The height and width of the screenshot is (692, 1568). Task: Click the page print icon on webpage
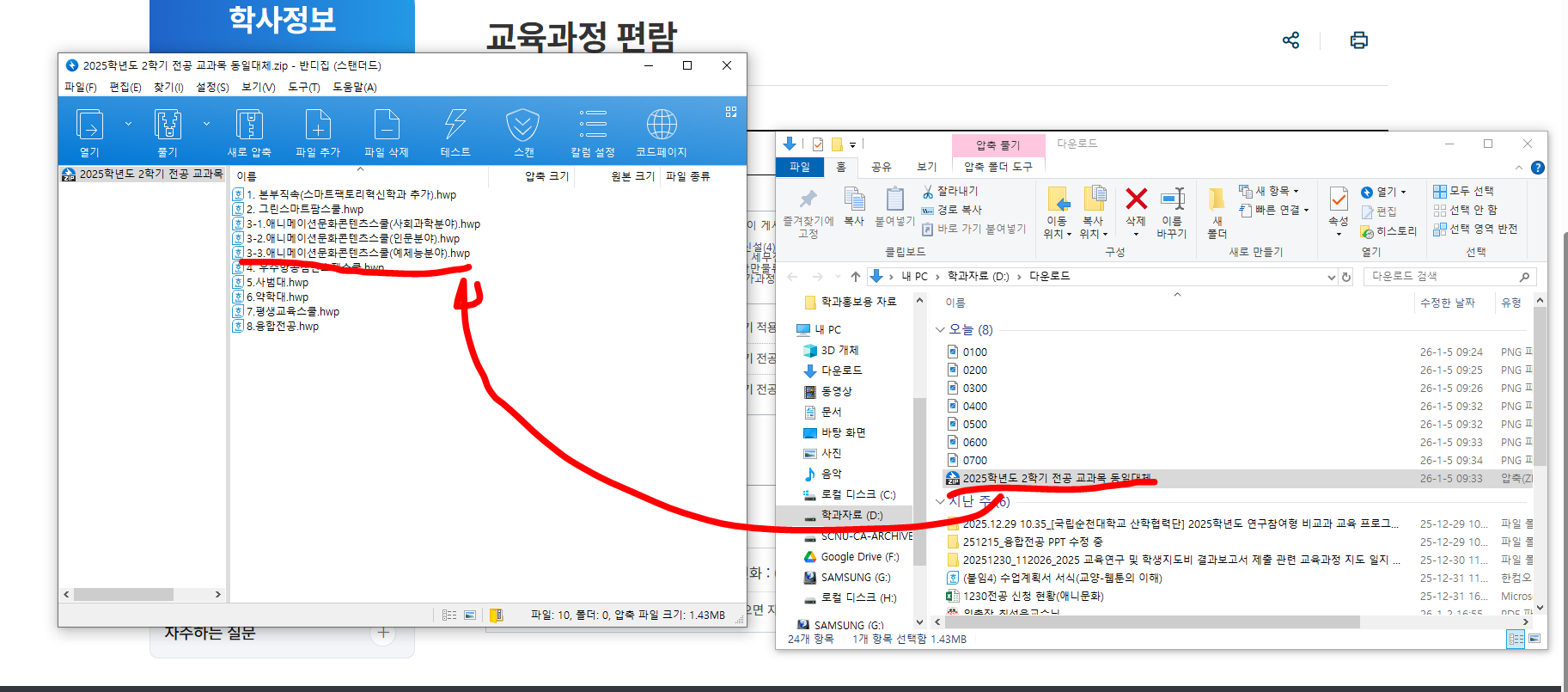pyautogui.click(x=1358, y=40)
